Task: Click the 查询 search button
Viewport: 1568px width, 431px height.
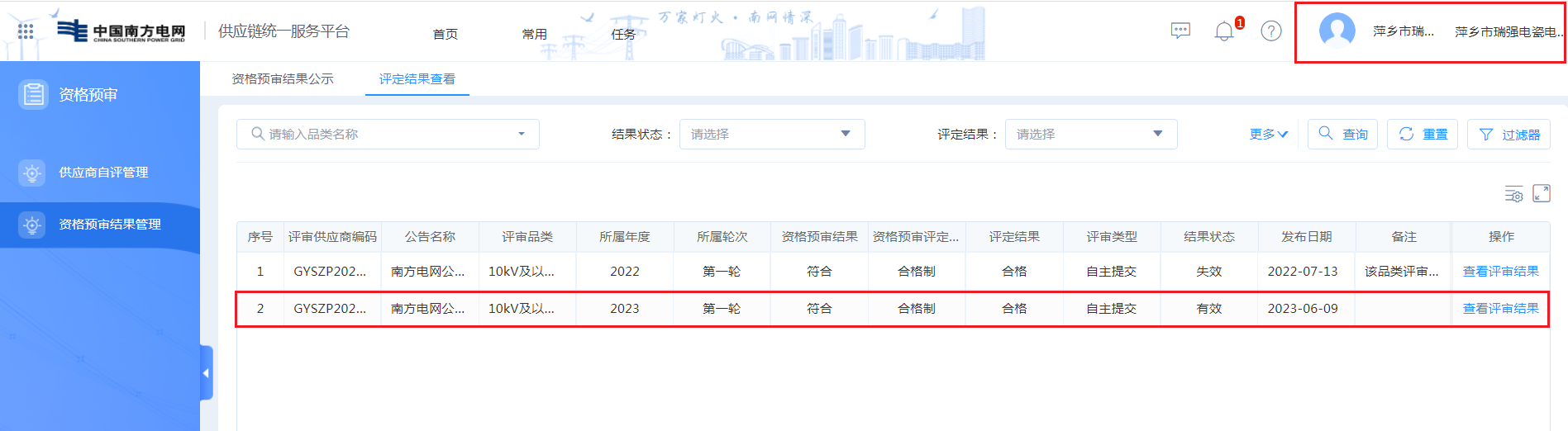Action: [1342, 135]
